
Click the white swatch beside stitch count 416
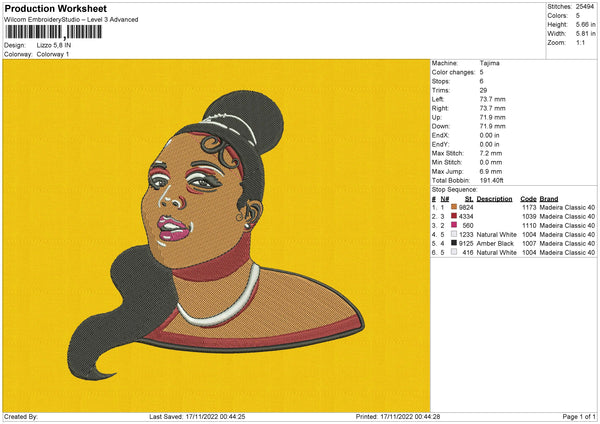[x=454, y=252]
